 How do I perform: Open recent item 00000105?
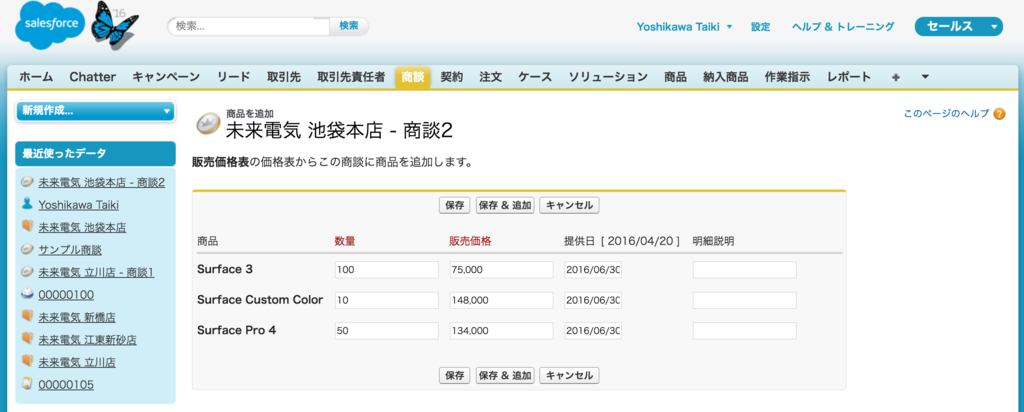[66, 385]
